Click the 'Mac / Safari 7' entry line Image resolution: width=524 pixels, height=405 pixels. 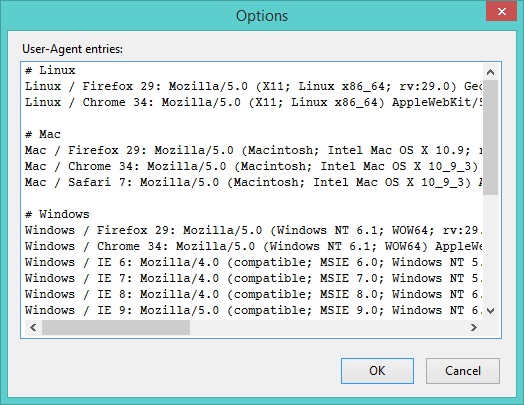pos(253,182)
